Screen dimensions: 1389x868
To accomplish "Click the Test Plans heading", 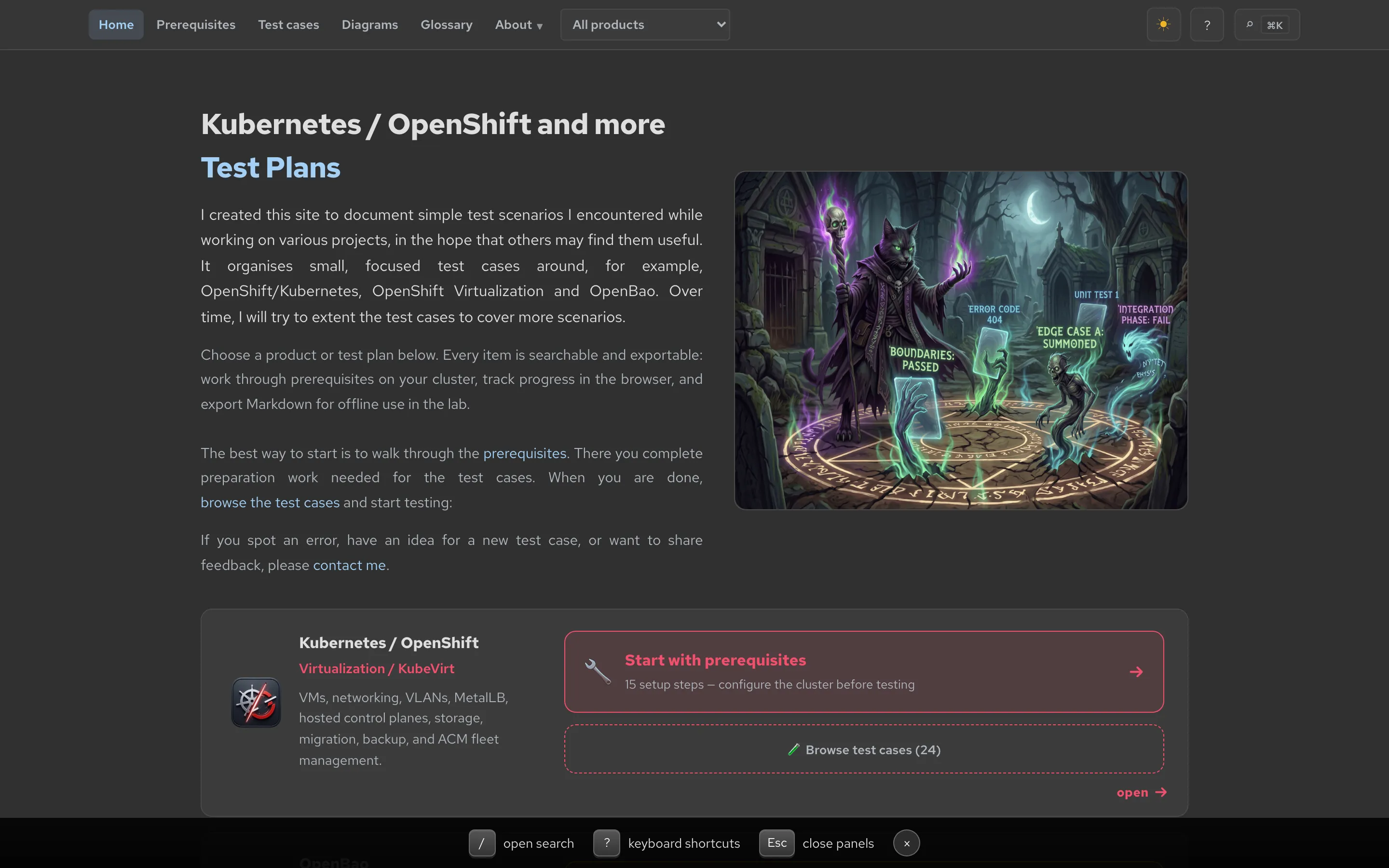I will click(x=271, y=168).
